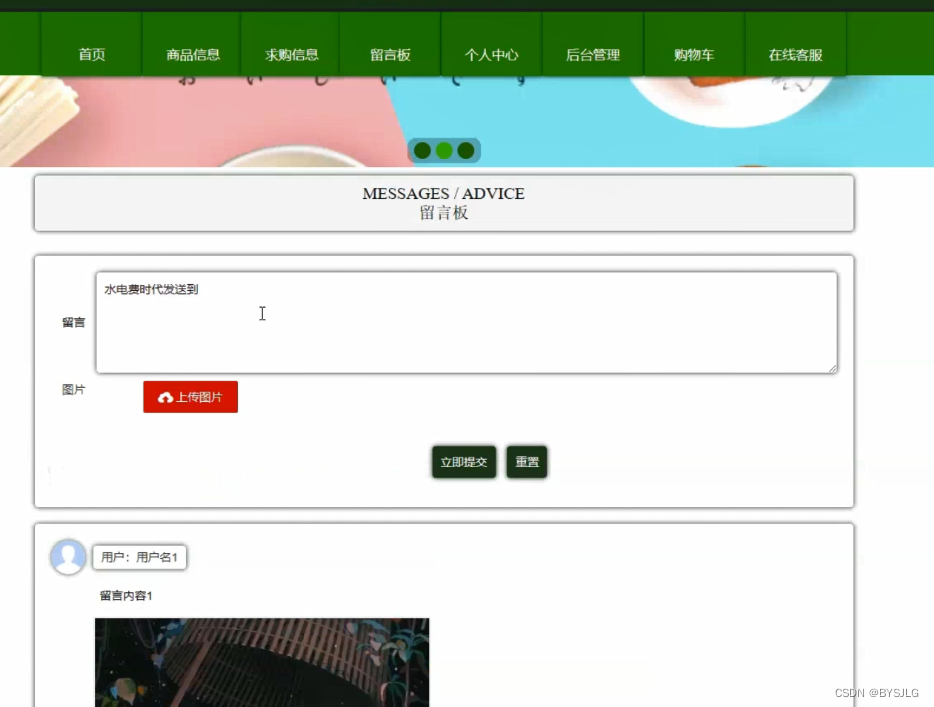The image size is (934, 707).
Task: Click the 重置 reset button
Action: click(x=527, y=462)
